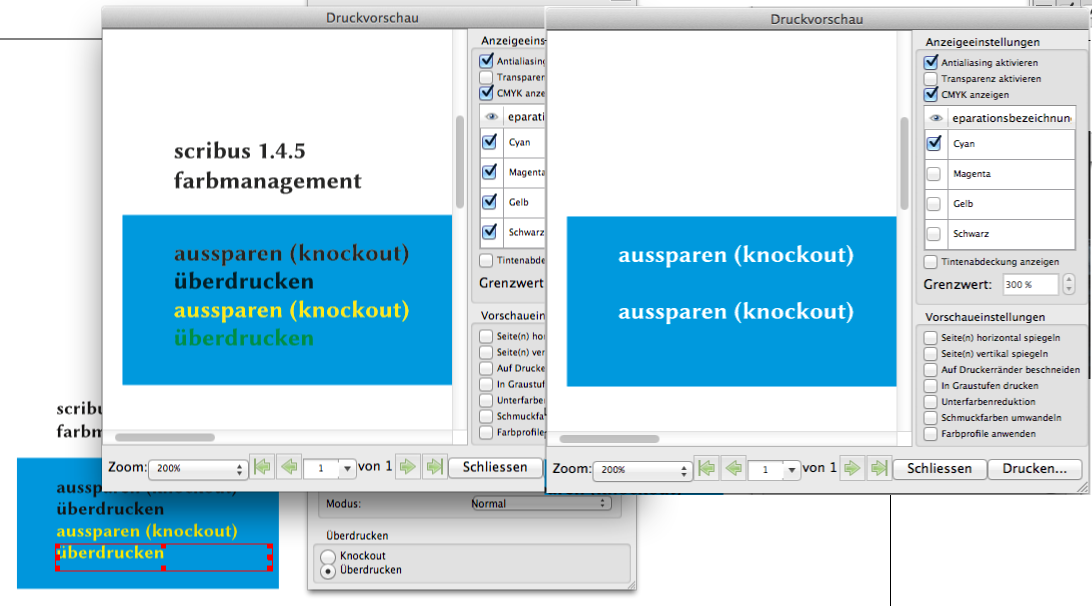Jump to last page in back preview window
Image resolution: width=1092 pixels, height=606 pixels.
(x=434, y=467)
